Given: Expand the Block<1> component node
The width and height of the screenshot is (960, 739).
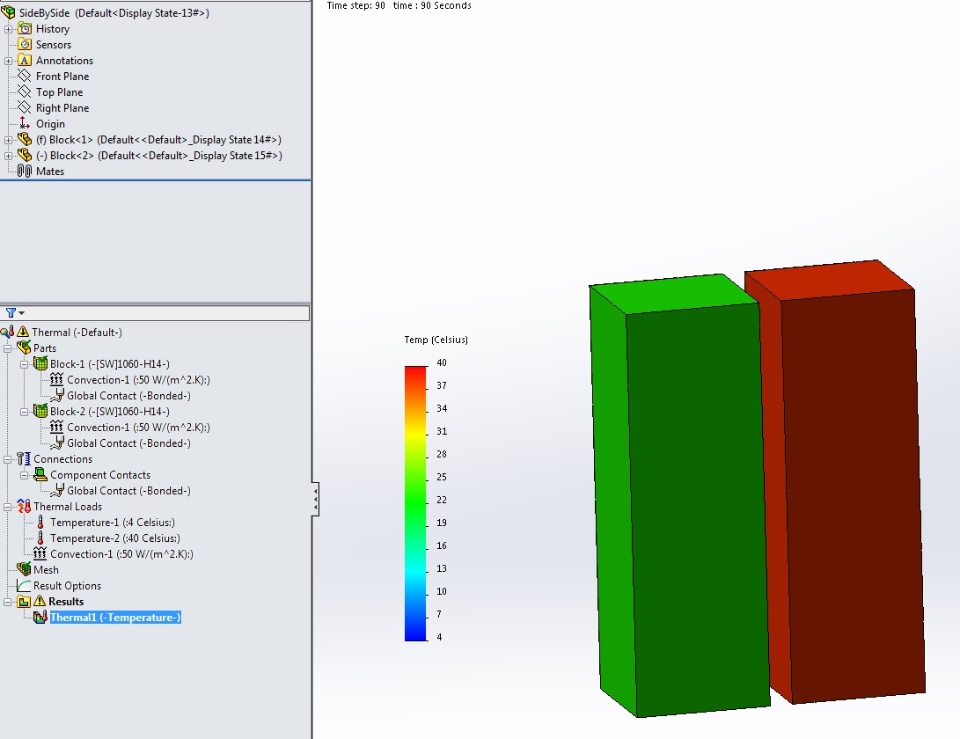Looking at the screenshot, I should click(8, 140).
